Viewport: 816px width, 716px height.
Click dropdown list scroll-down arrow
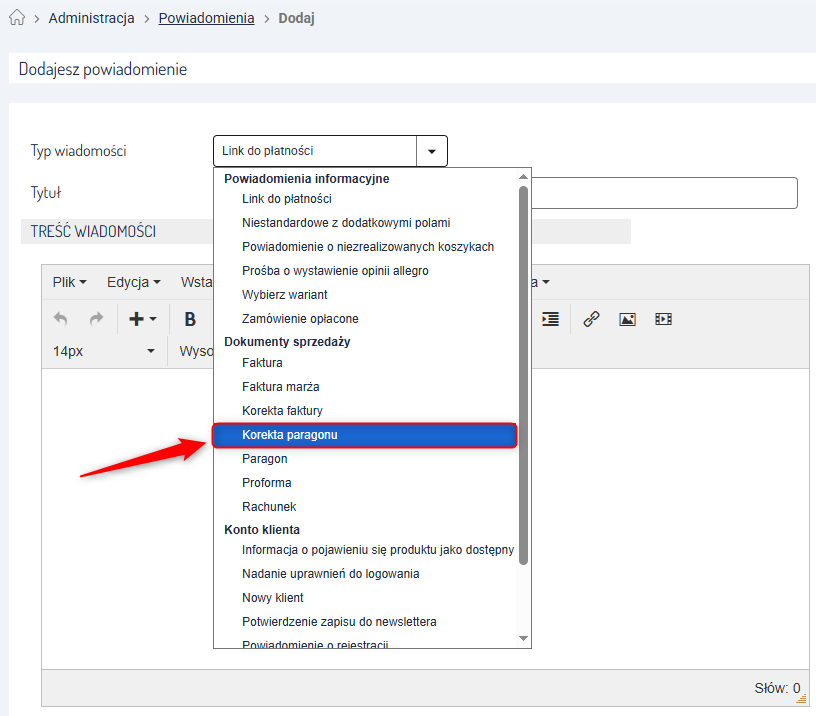pos(522,638)
